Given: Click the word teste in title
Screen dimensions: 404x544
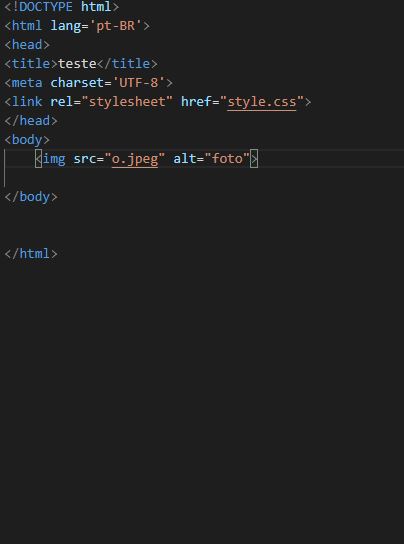Looking at the screenshot, I should (77, 64).
